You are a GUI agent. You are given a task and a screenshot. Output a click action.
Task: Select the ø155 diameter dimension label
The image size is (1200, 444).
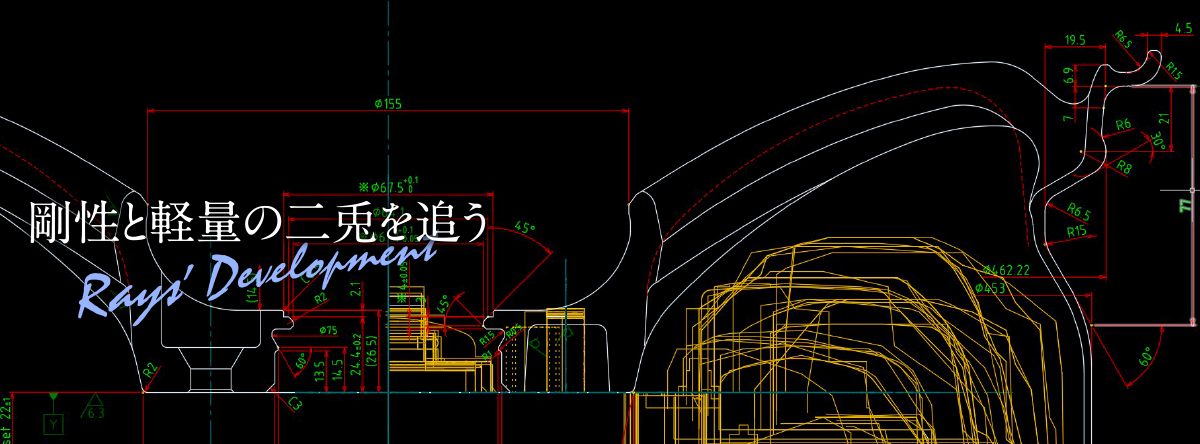pyautogui.click(x=388, y=104)
